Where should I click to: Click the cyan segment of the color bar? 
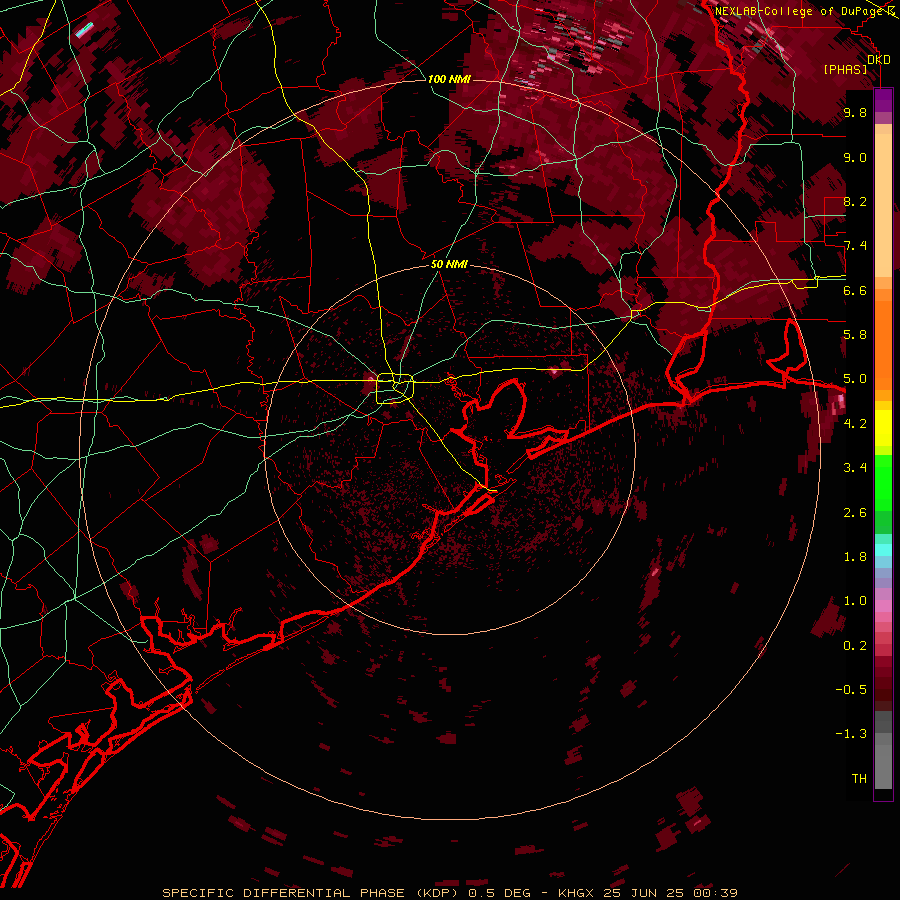pyautogui.click(x=883, y=550)
